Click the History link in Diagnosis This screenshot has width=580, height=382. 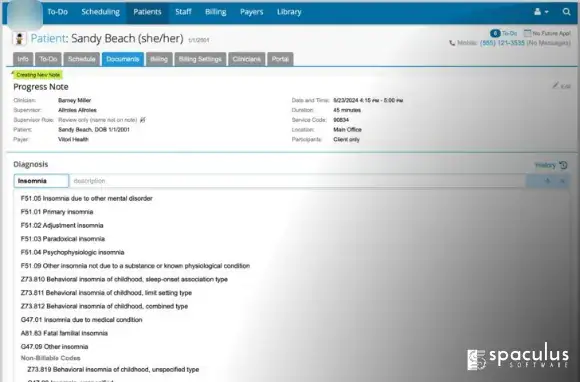pos(545,165)
